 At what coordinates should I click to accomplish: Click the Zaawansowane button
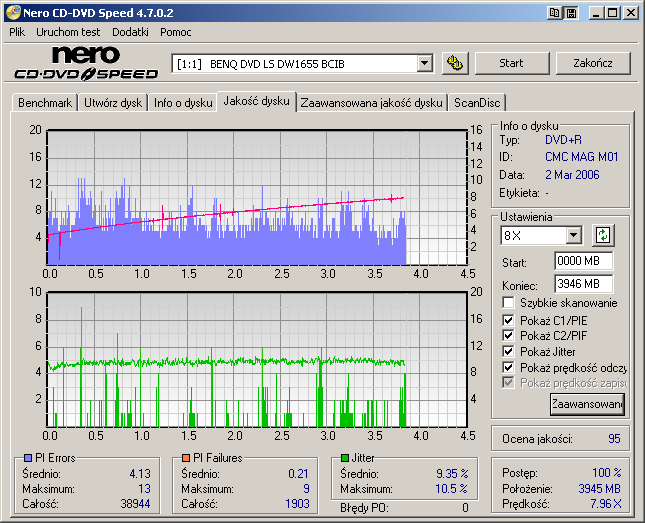click(x=587, y=404)
